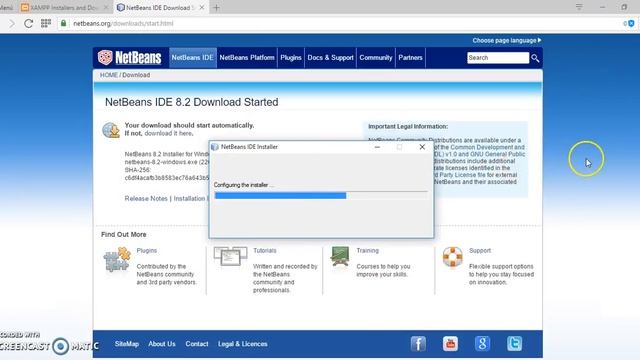Click the NetBeans IDE Installer title icon
Screen dimensions: 640x360
(x=215, y=147)
